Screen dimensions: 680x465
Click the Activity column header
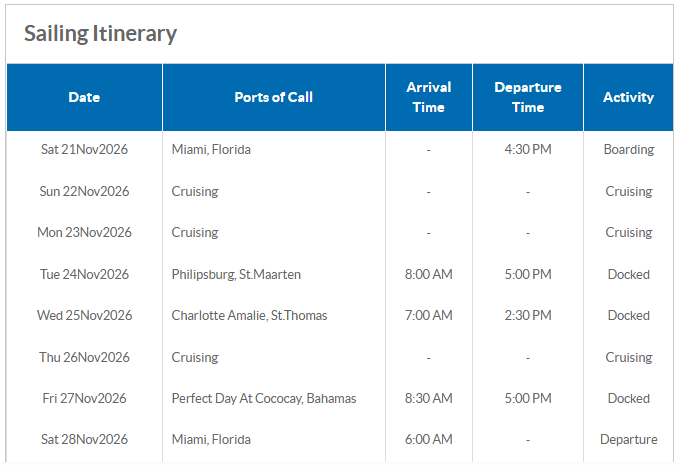click(x=628, y=97)
